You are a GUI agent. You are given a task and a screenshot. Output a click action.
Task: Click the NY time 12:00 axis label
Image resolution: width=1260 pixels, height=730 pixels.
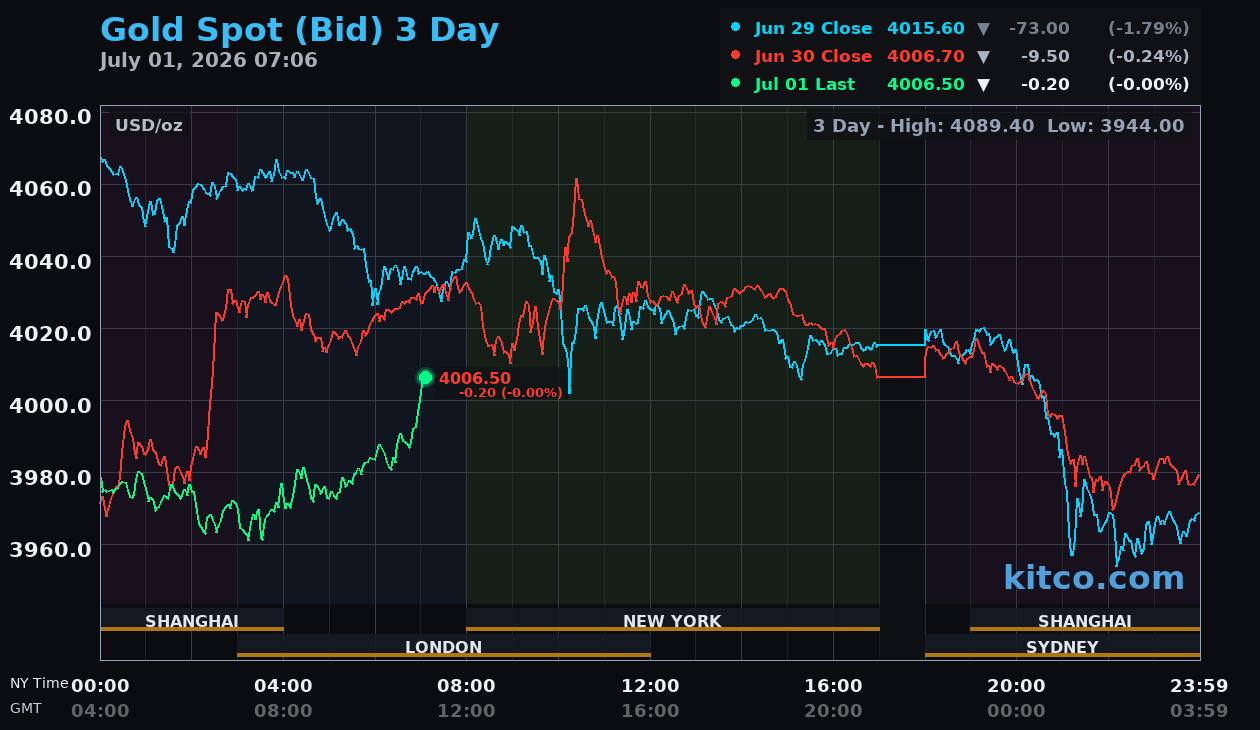pyautogui.click(x=651, y=686)
